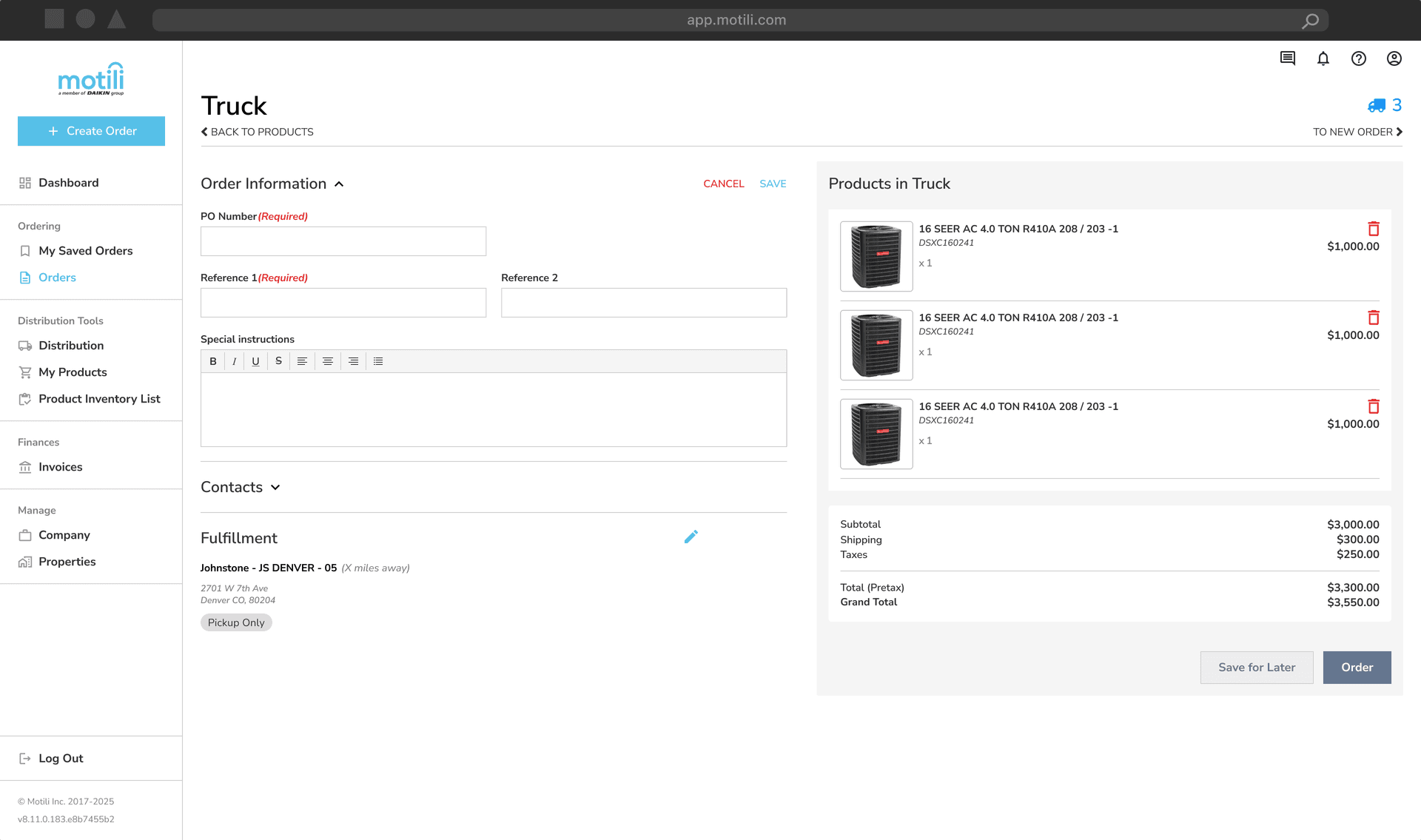
Task: Click the Order button
Action: (1357, 667)
